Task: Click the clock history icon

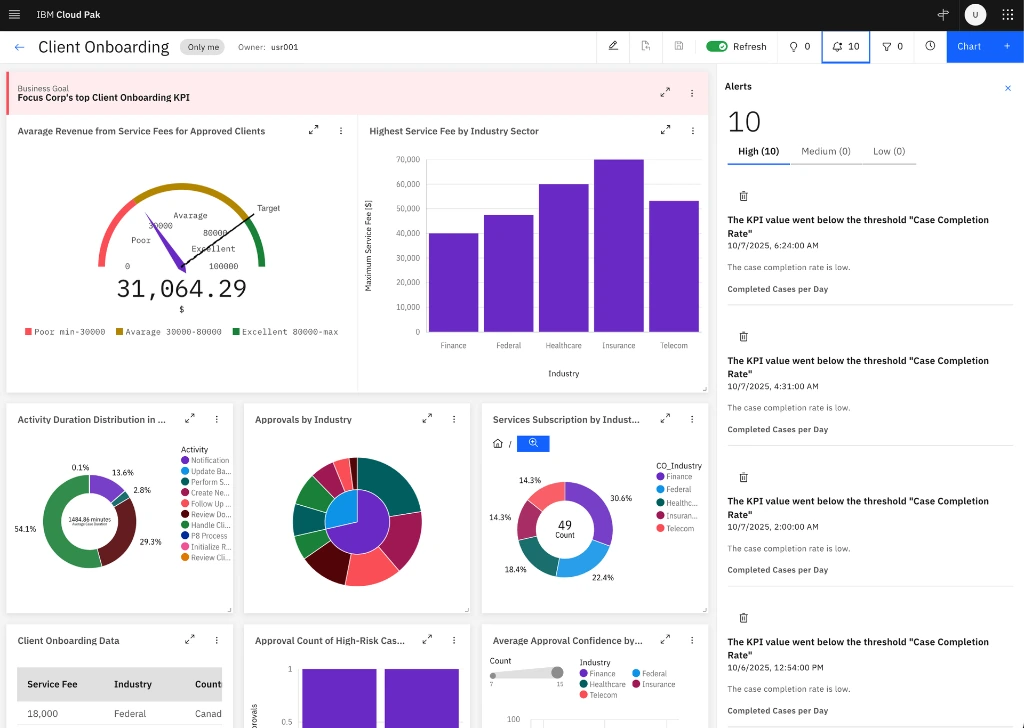Action: tap(930, 46)
